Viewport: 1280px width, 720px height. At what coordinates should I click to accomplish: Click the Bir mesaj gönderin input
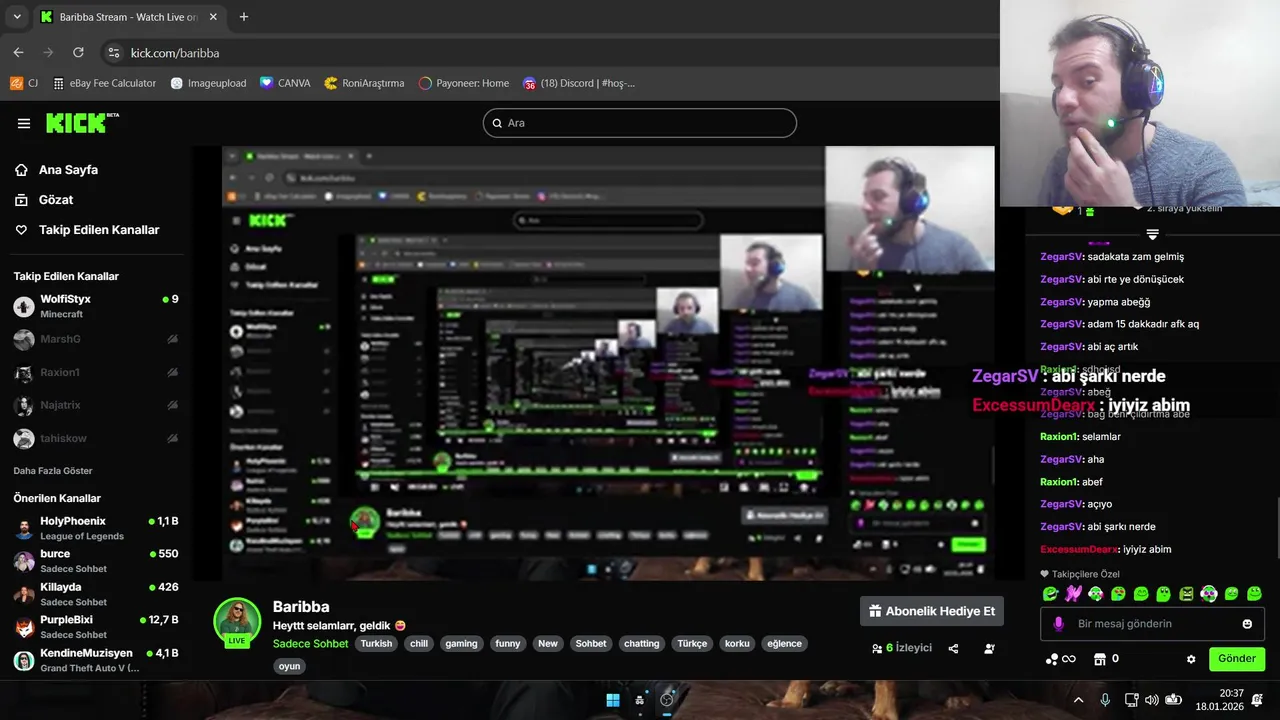(x=1152, y=624)
